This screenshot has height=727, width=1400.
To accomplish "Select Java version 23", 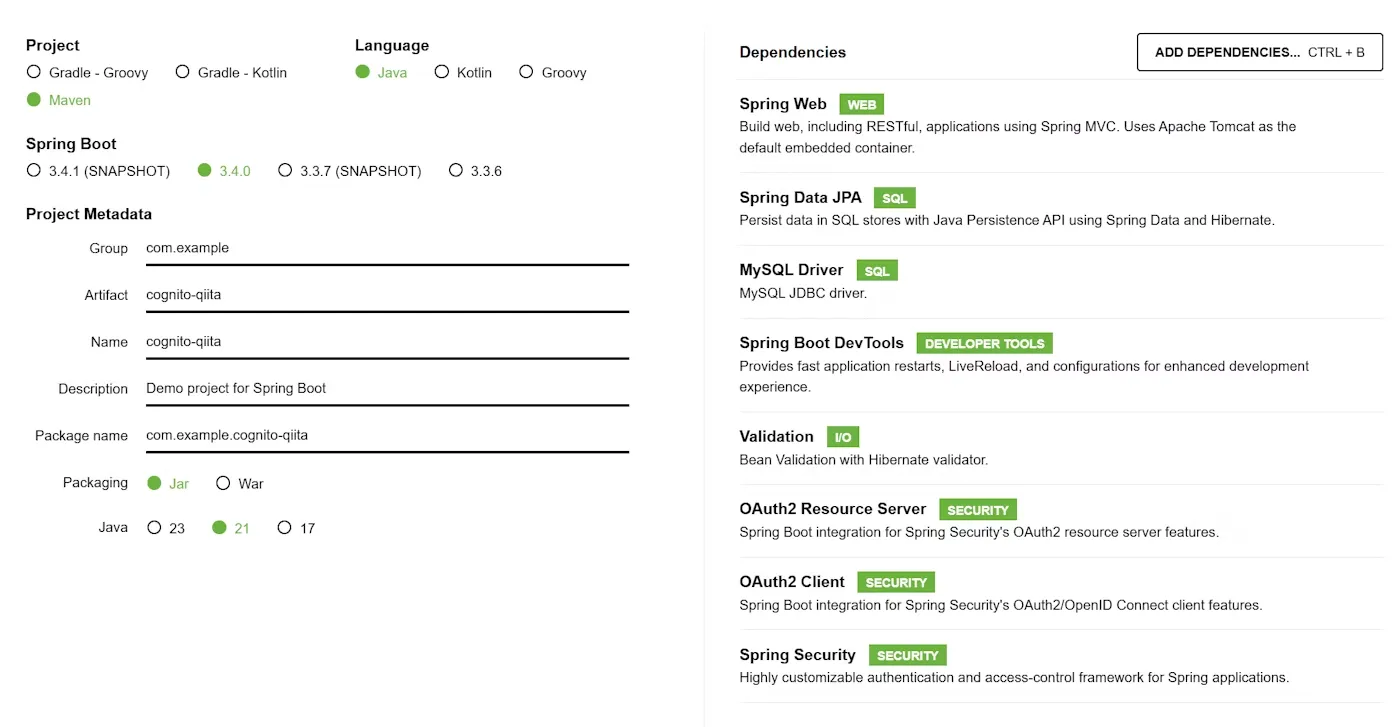I will click(155, 528).
